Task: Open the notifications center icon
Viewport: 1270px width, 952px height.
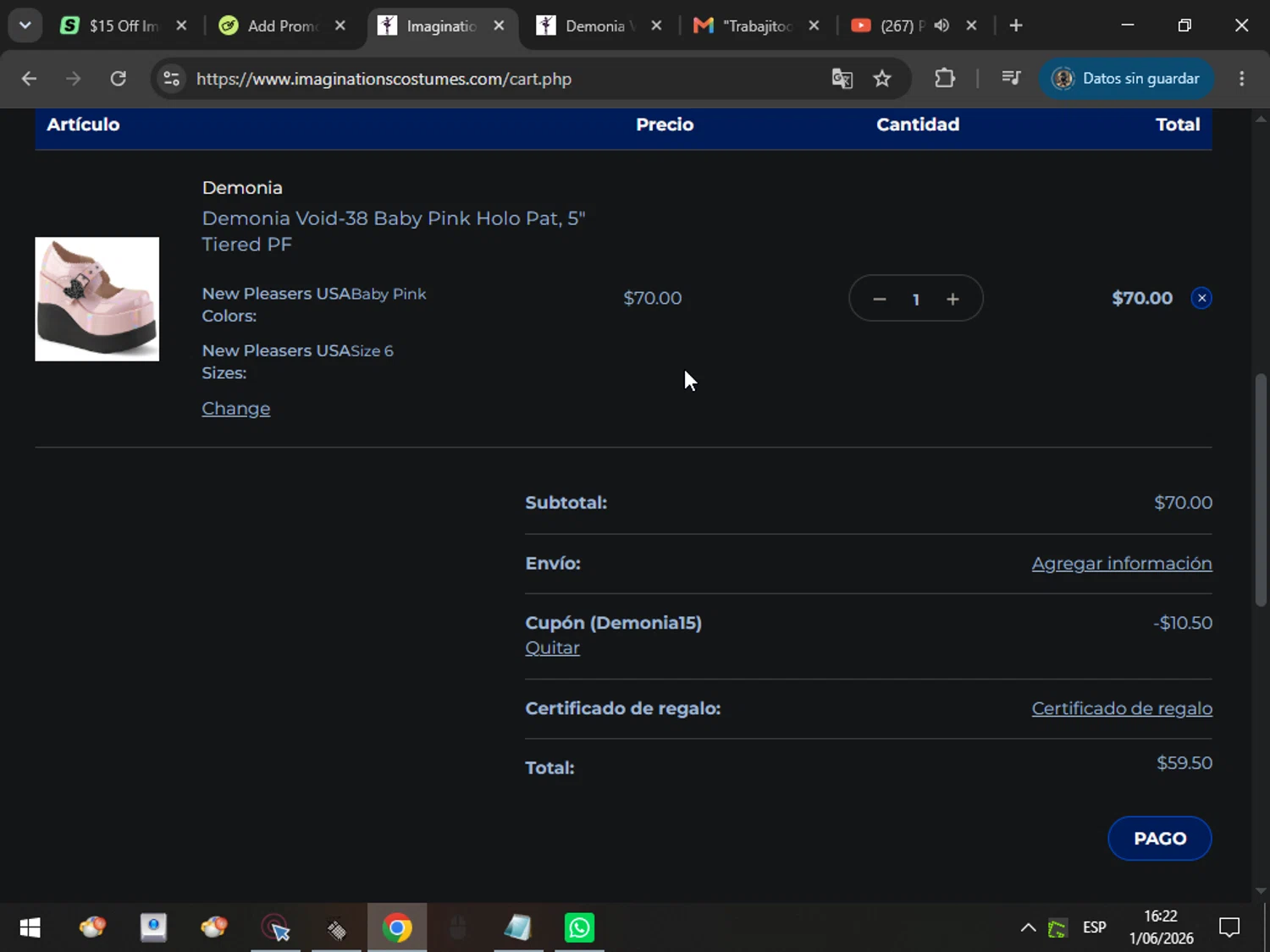Action: click(1229, 928)
